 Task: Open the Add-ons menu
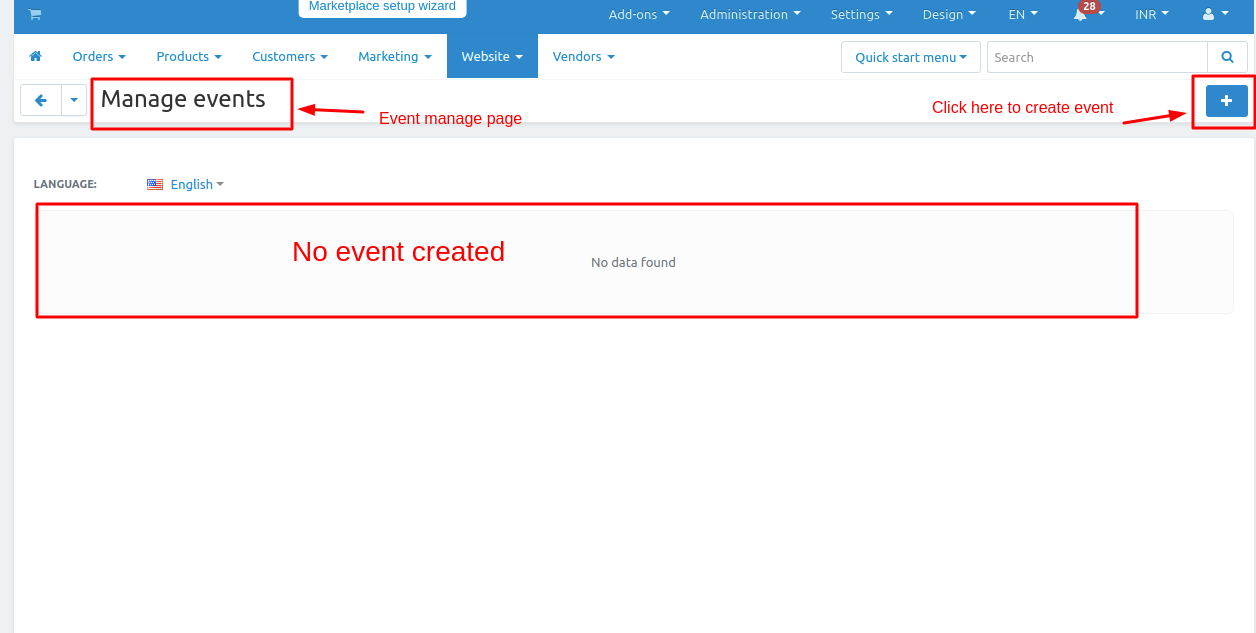click(x=639, y=14)
